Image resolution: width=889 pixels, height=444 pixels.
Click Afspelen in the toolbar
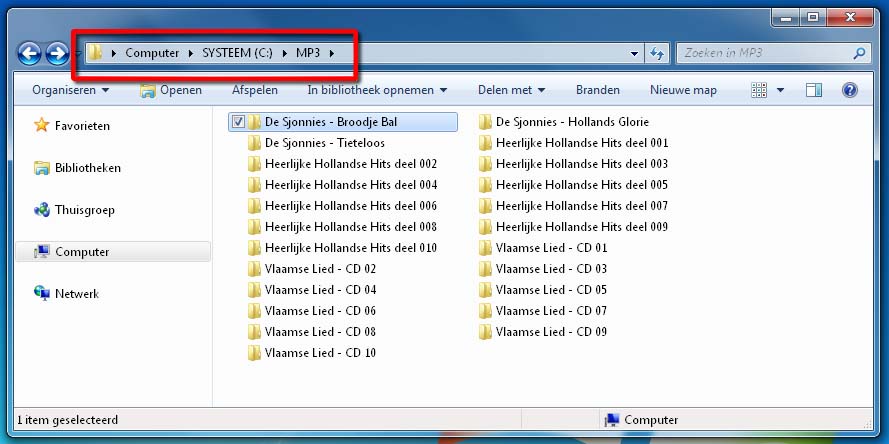tap(255, 90)
